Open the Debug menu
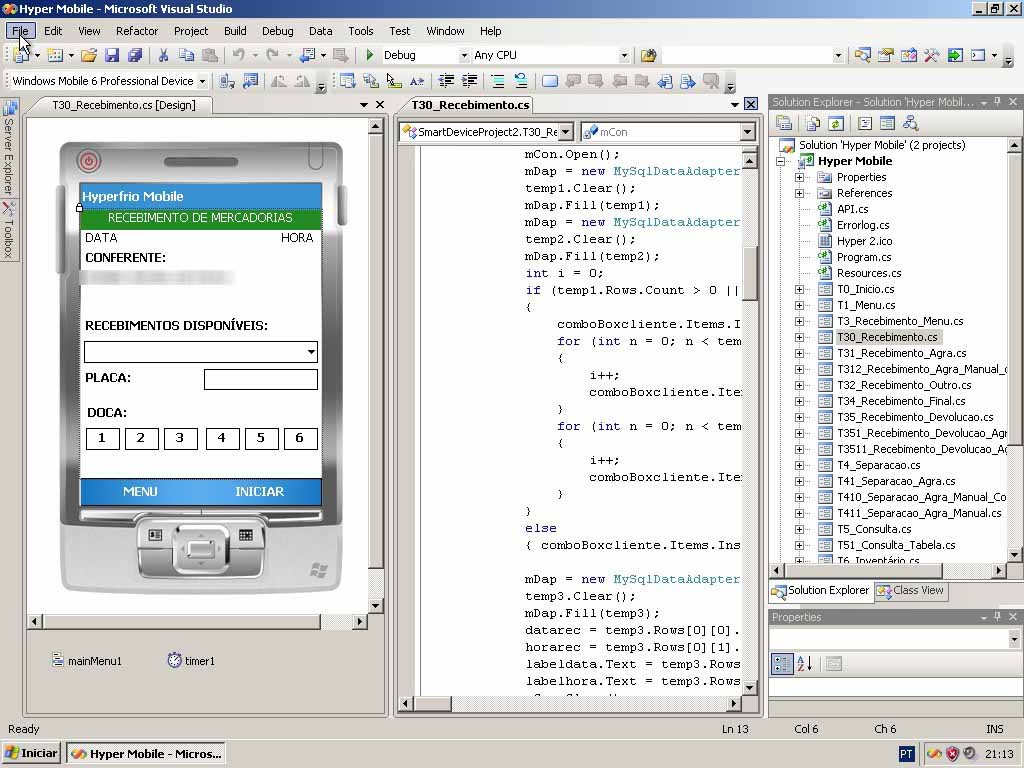This screenshot has height=768, width=1024. [278, 31]
